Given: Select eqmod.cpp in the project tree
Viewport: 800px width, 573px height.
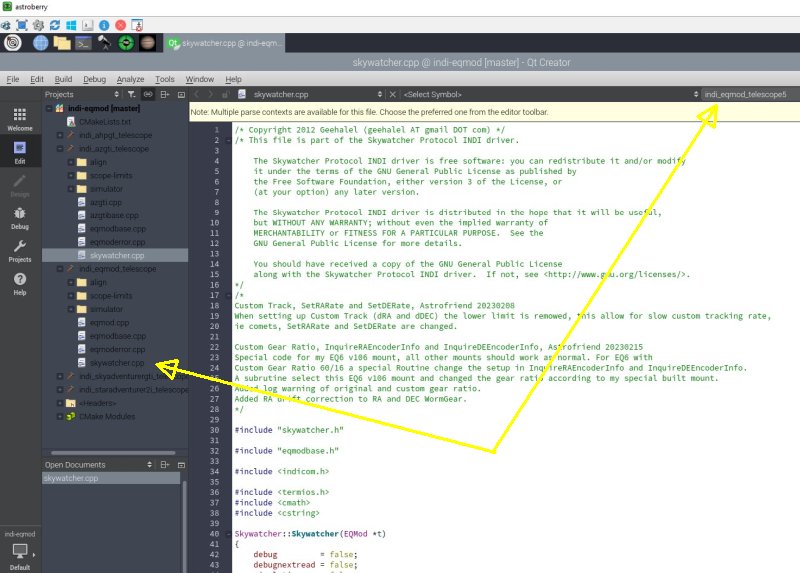Looking at the screenshot, I should (109, 322).
